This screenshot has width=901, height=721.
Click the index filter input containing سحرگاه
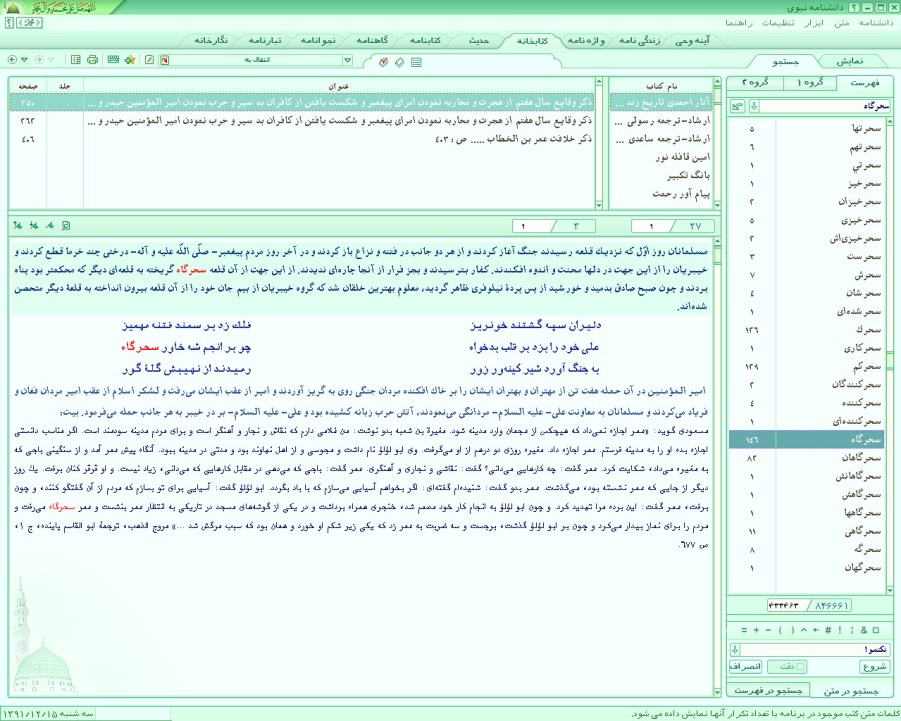click(x=825, y=106)
